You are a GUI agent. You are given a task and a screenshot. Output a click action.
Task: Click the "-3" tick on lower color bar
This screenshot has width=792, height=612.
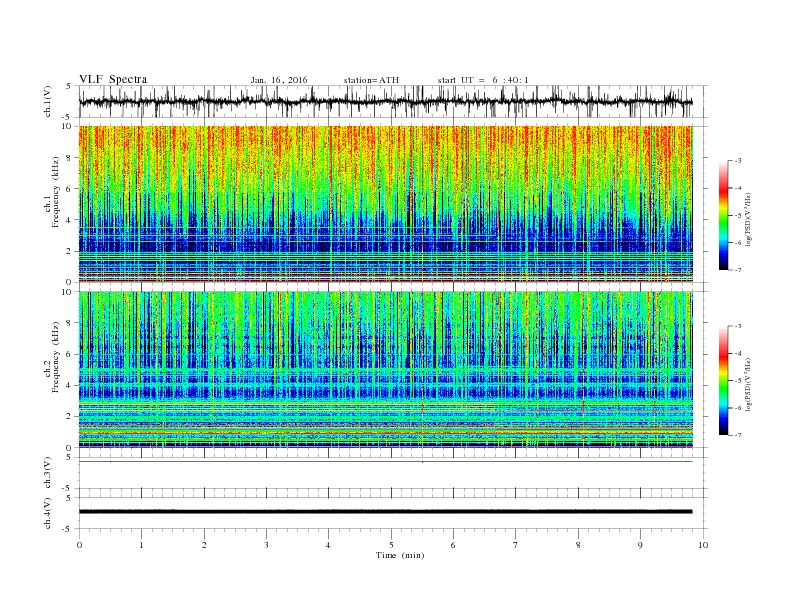tap(738, 326)
